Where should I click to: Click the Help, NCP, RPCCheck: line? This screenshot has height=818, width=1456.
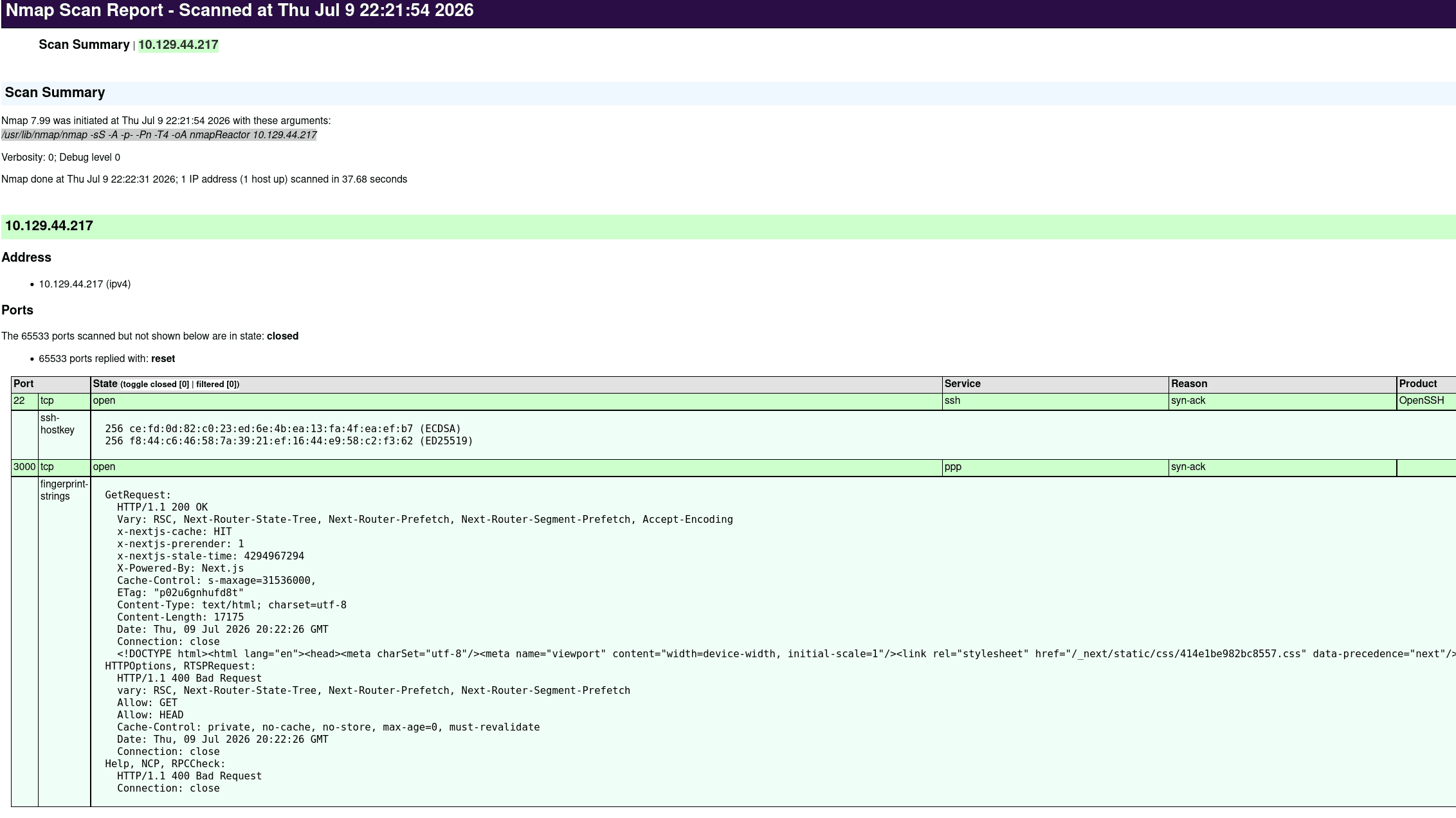coord(165,764)
